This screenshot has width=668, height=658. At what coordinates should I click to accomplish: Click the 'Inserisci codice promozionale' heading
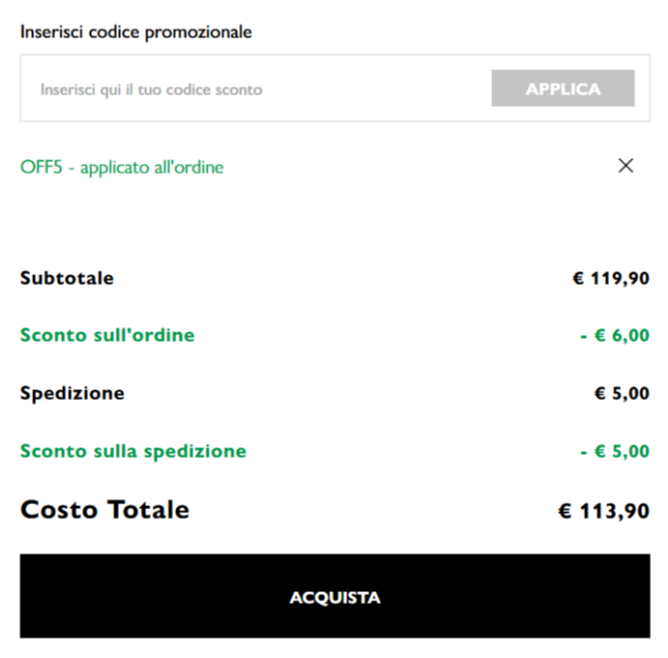coord(136,32)
